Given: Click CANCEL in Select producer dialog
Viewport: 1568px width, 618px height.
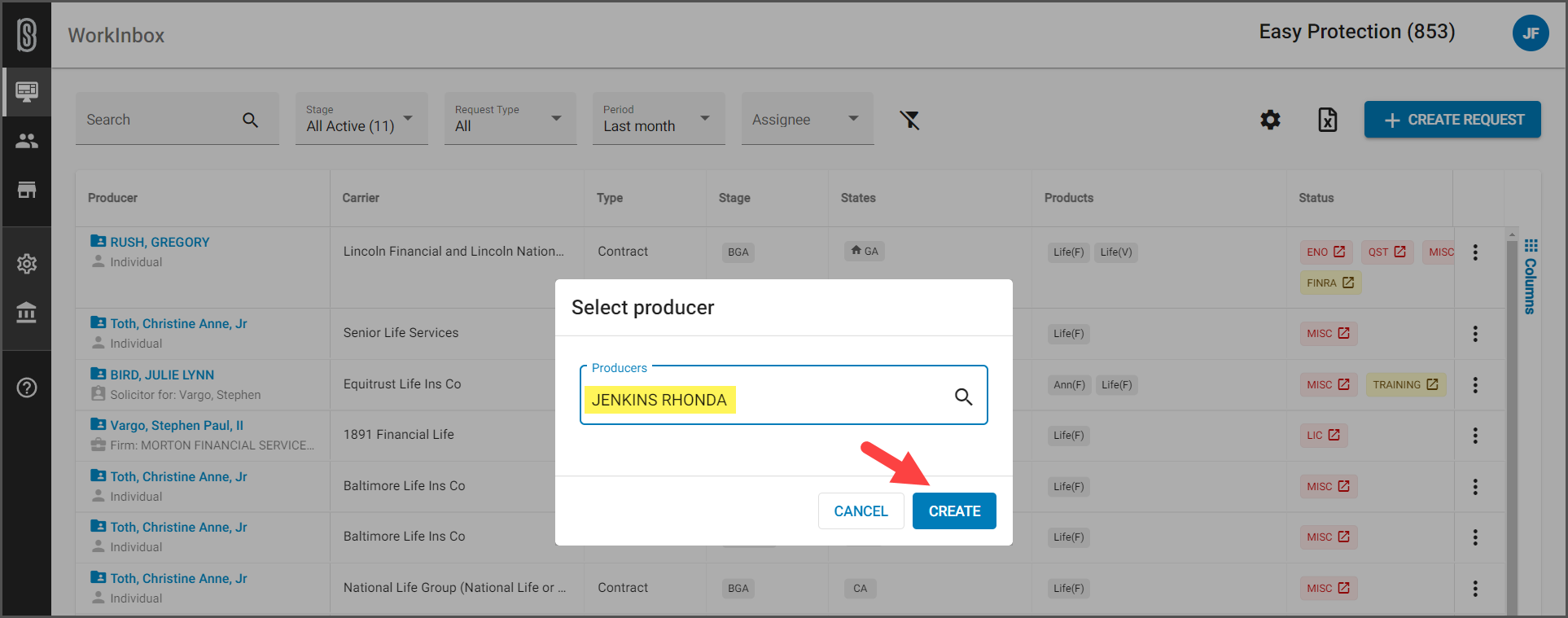Looking at the screenshot, I should (861, 511).
